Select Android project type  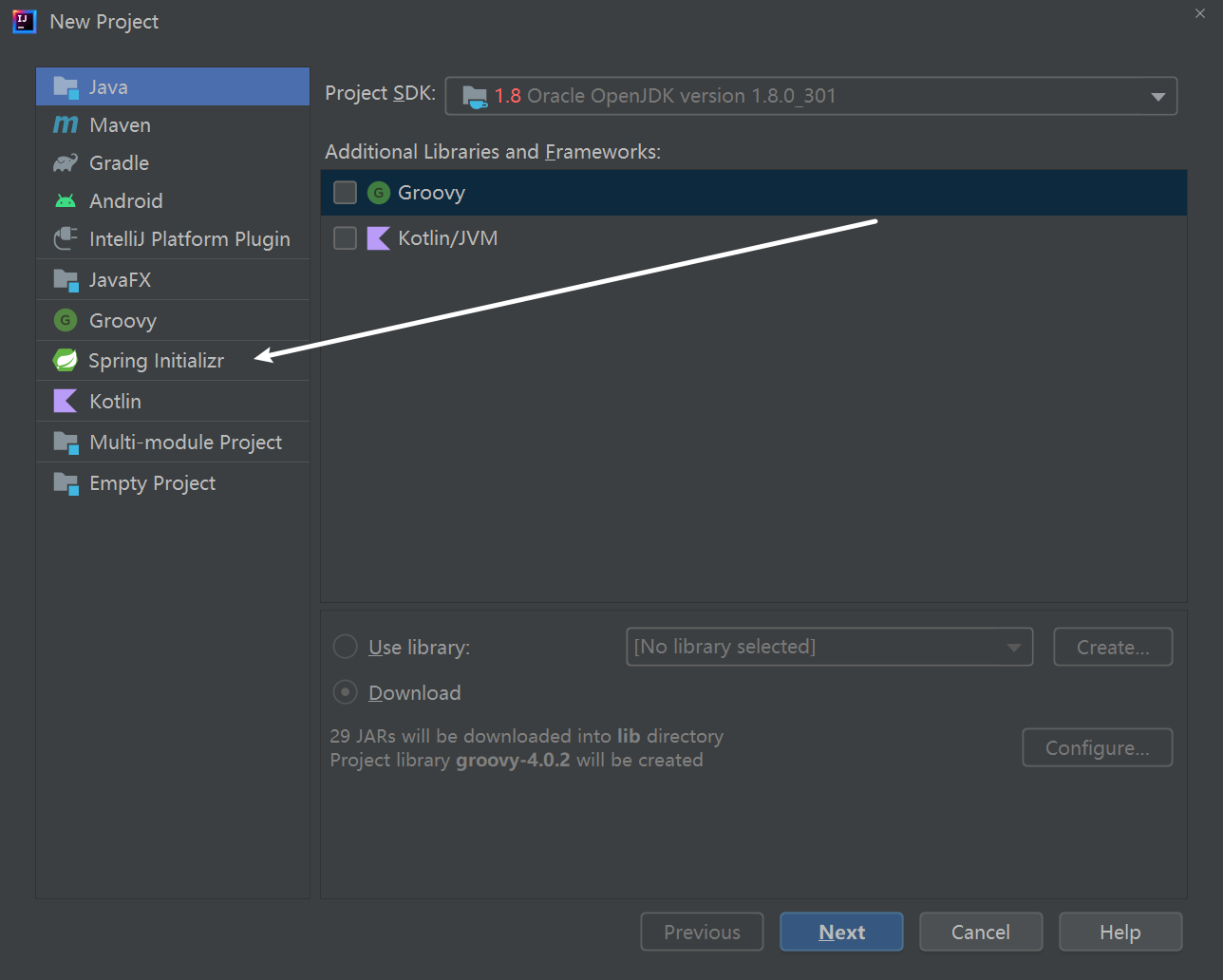173,200
